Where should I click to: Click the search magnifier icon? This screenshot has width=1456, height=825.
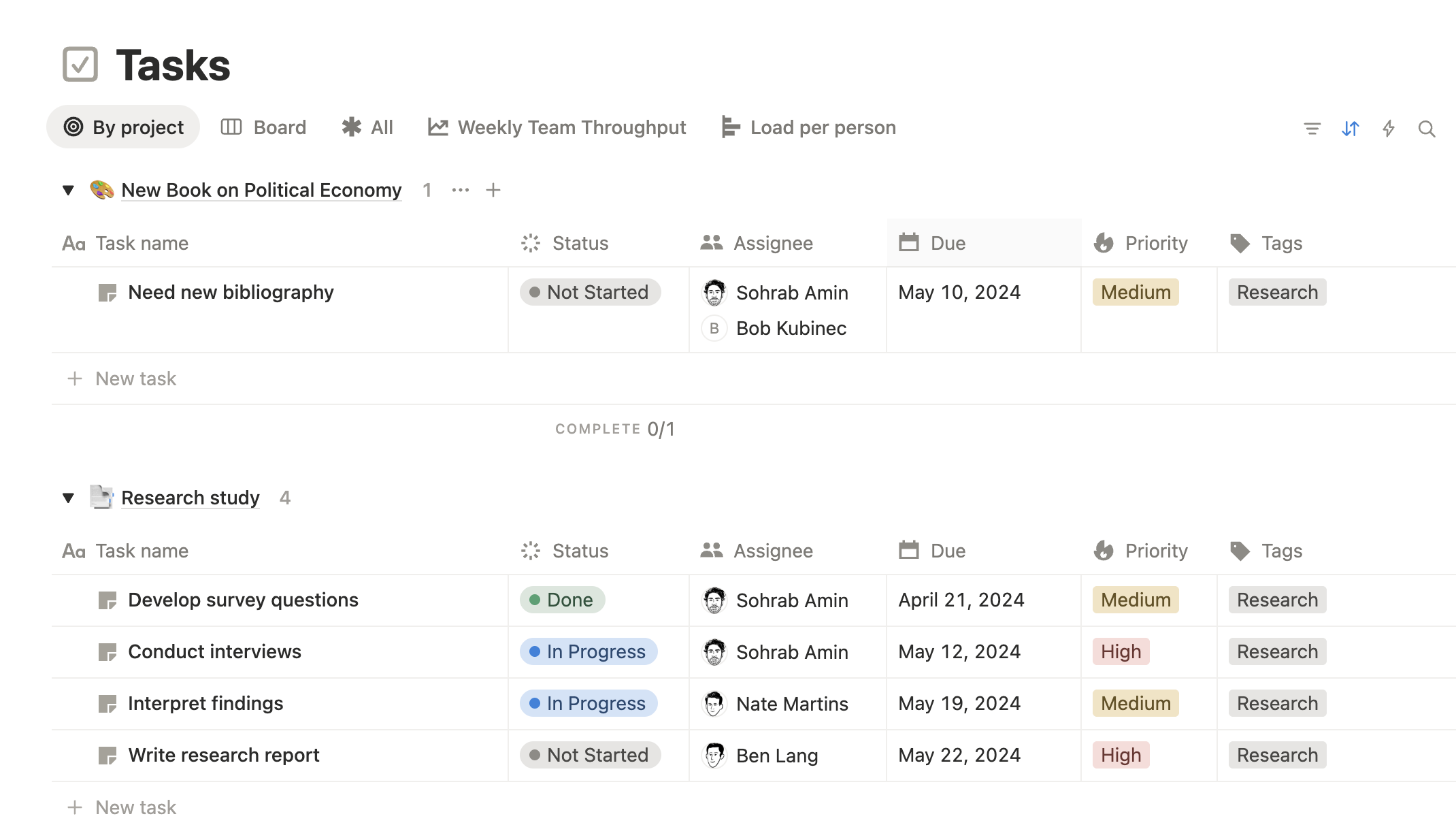coord(1426,128)
